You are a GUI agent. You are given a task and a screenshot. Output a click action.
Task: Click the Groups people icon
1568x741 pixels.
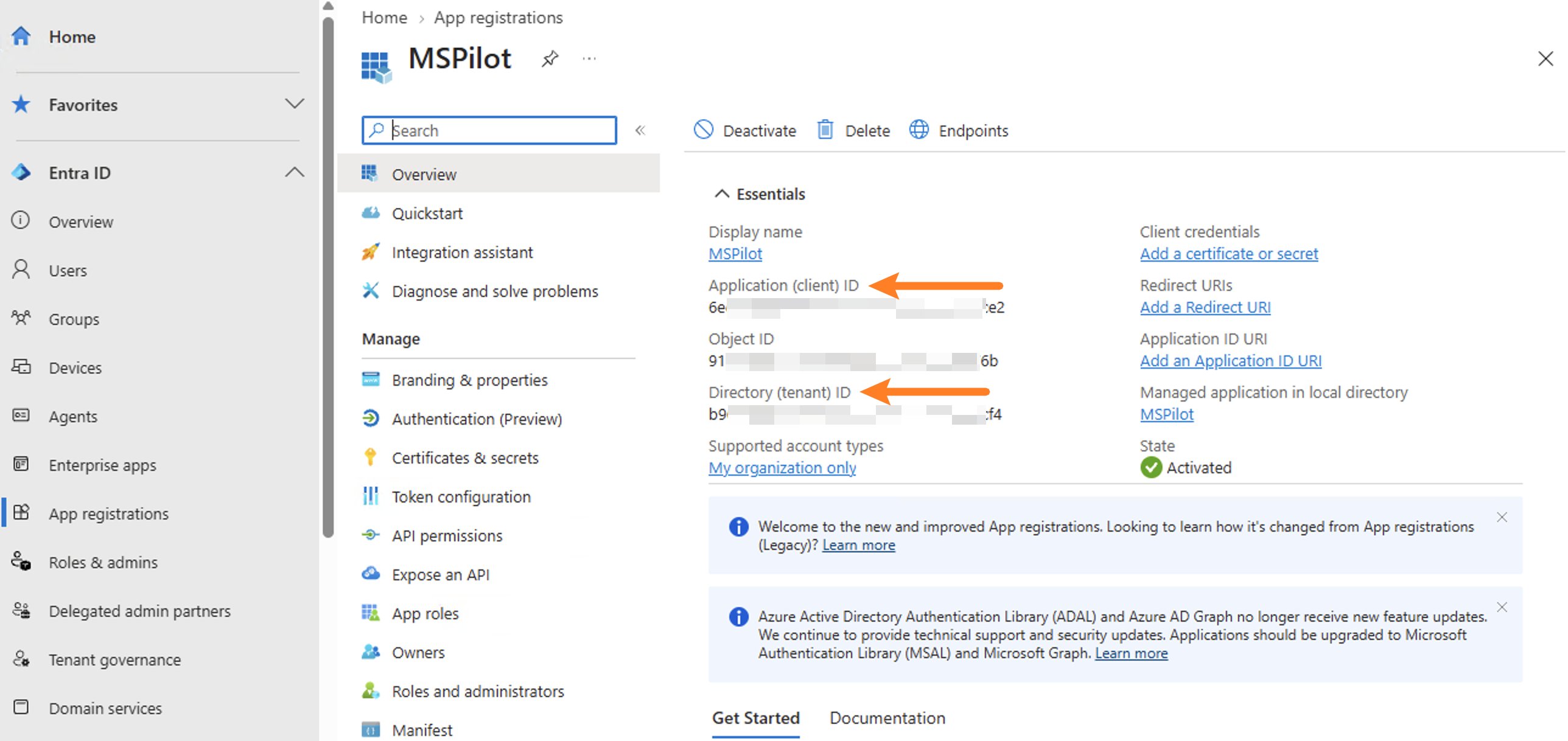pos(21,318)
